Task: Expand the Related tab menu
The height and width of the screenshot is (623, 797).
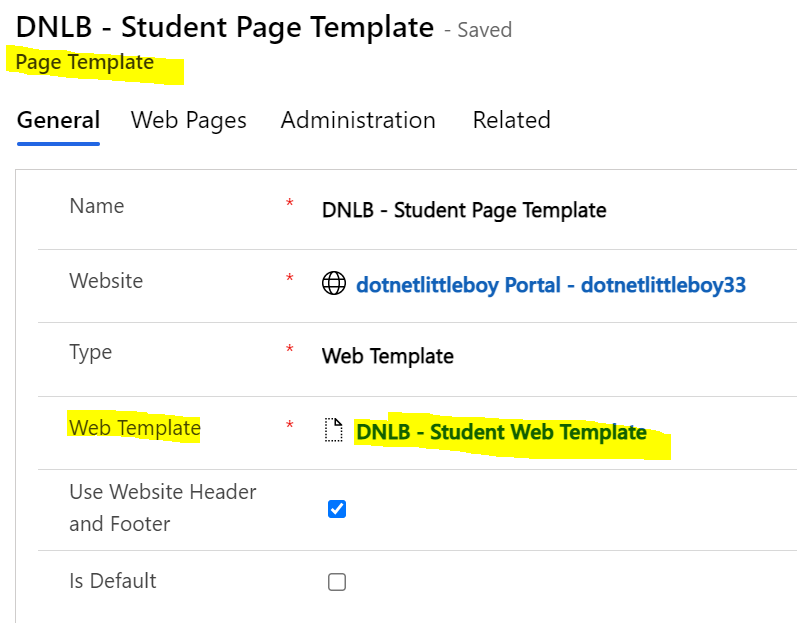Action: (x=512, y=120)
